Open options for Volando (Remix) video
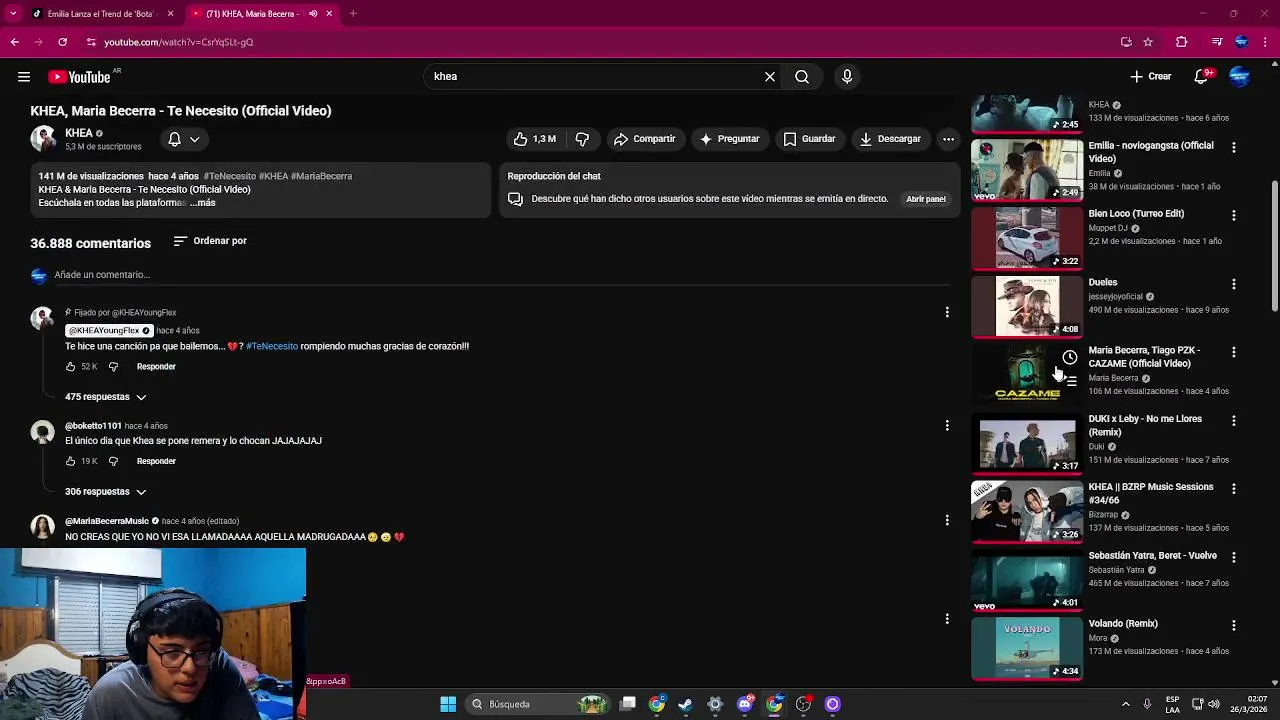 click(x=1234, y=625)
